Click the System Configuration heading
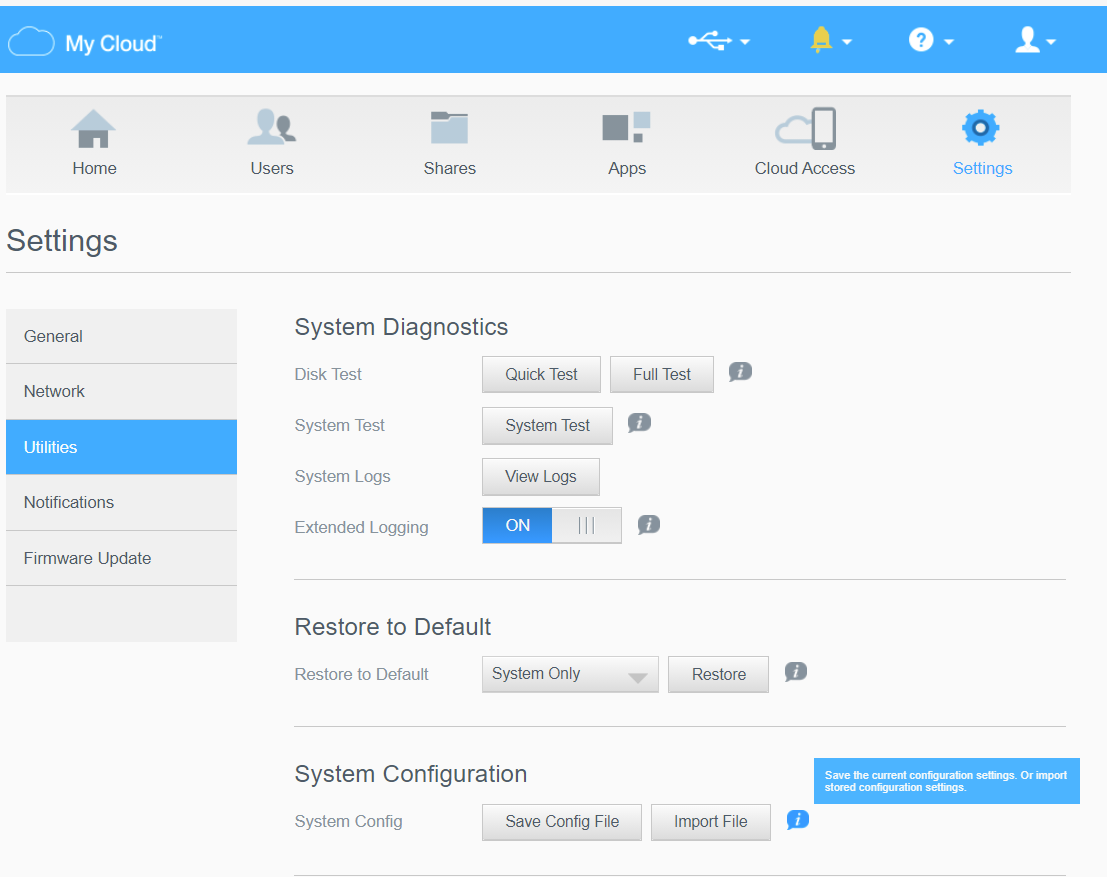The height and width of the screenshot is (877, 1107). coord(411,774)
